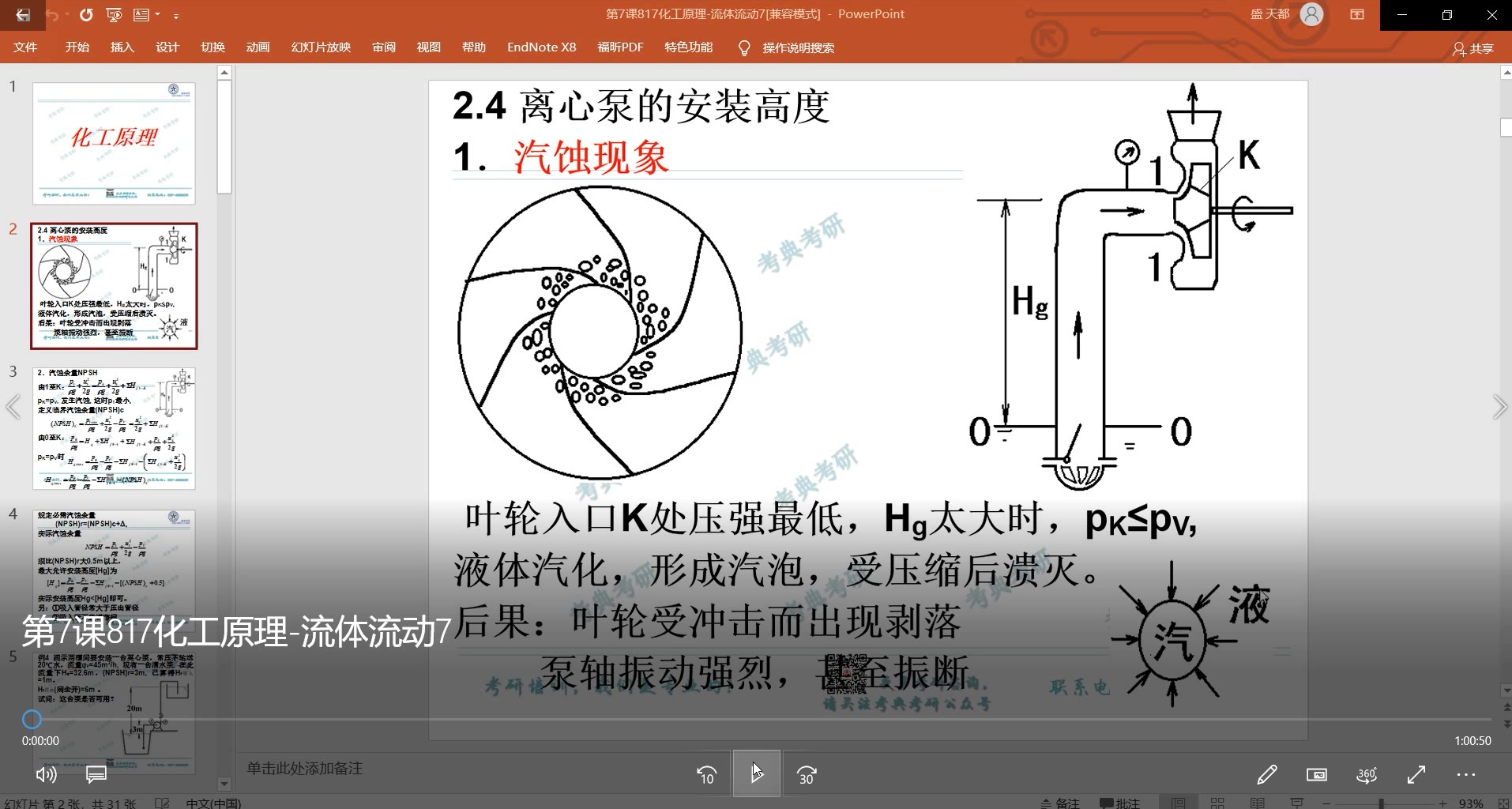Go to next item with right chevron
Screen dimensions: 1512x809
tap(1500, 407)
